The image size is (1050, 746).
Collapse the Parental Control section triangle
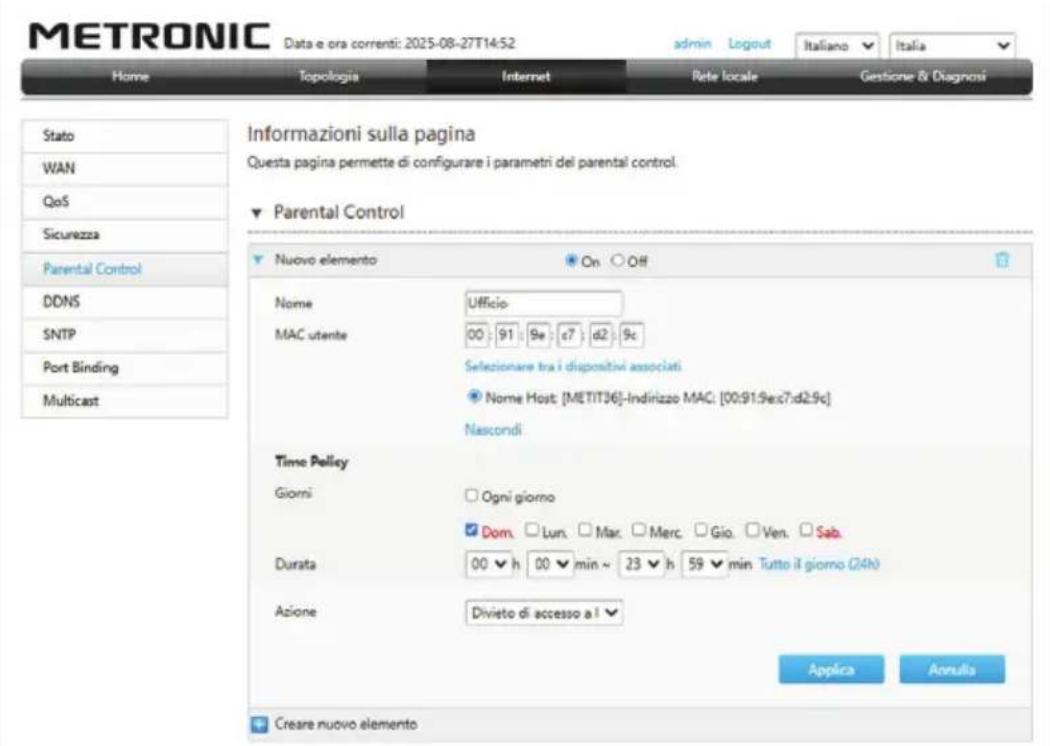coord(256,213)
